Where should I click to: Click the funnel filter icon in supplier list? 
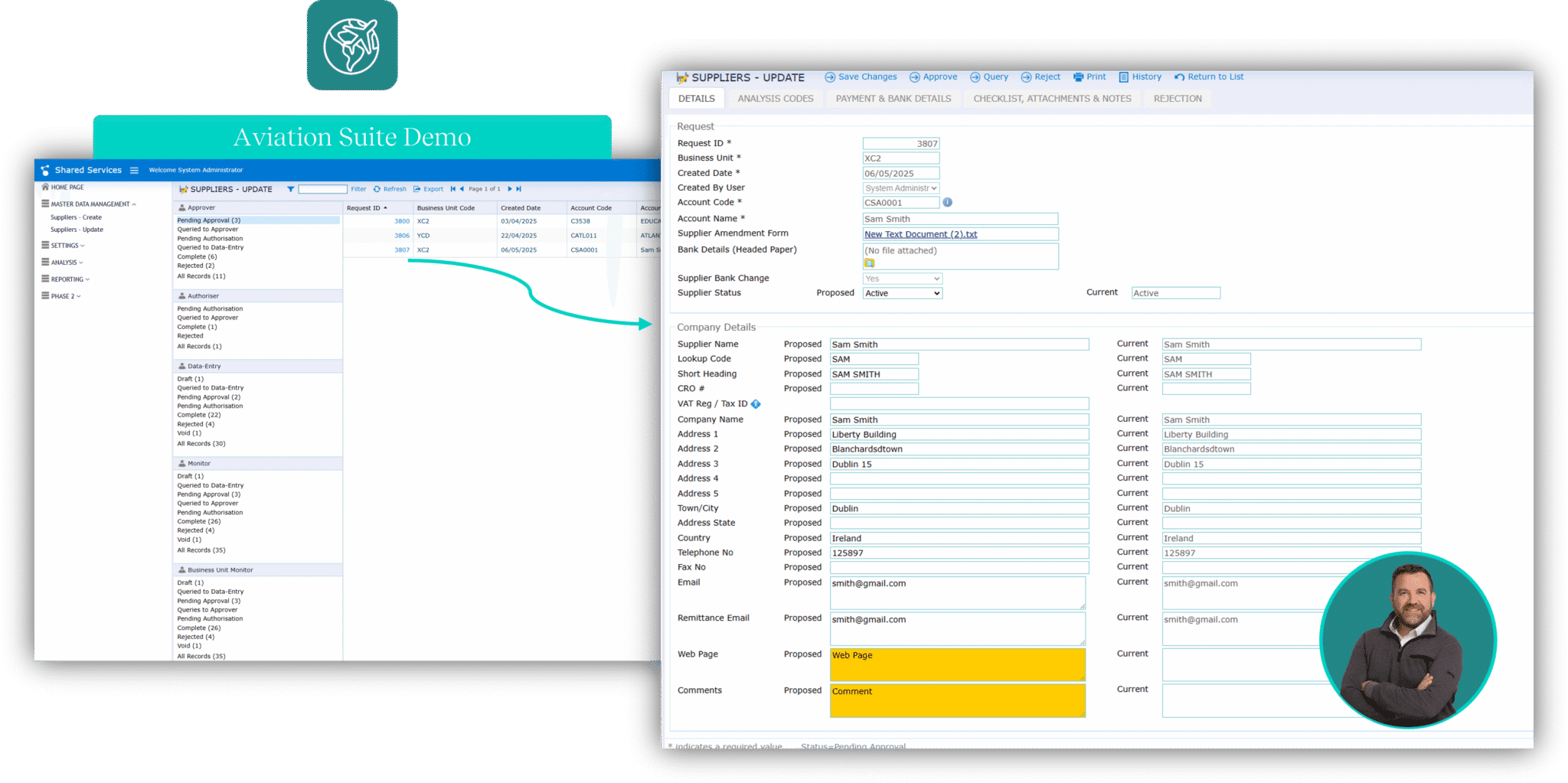click(x=291, y=189)
